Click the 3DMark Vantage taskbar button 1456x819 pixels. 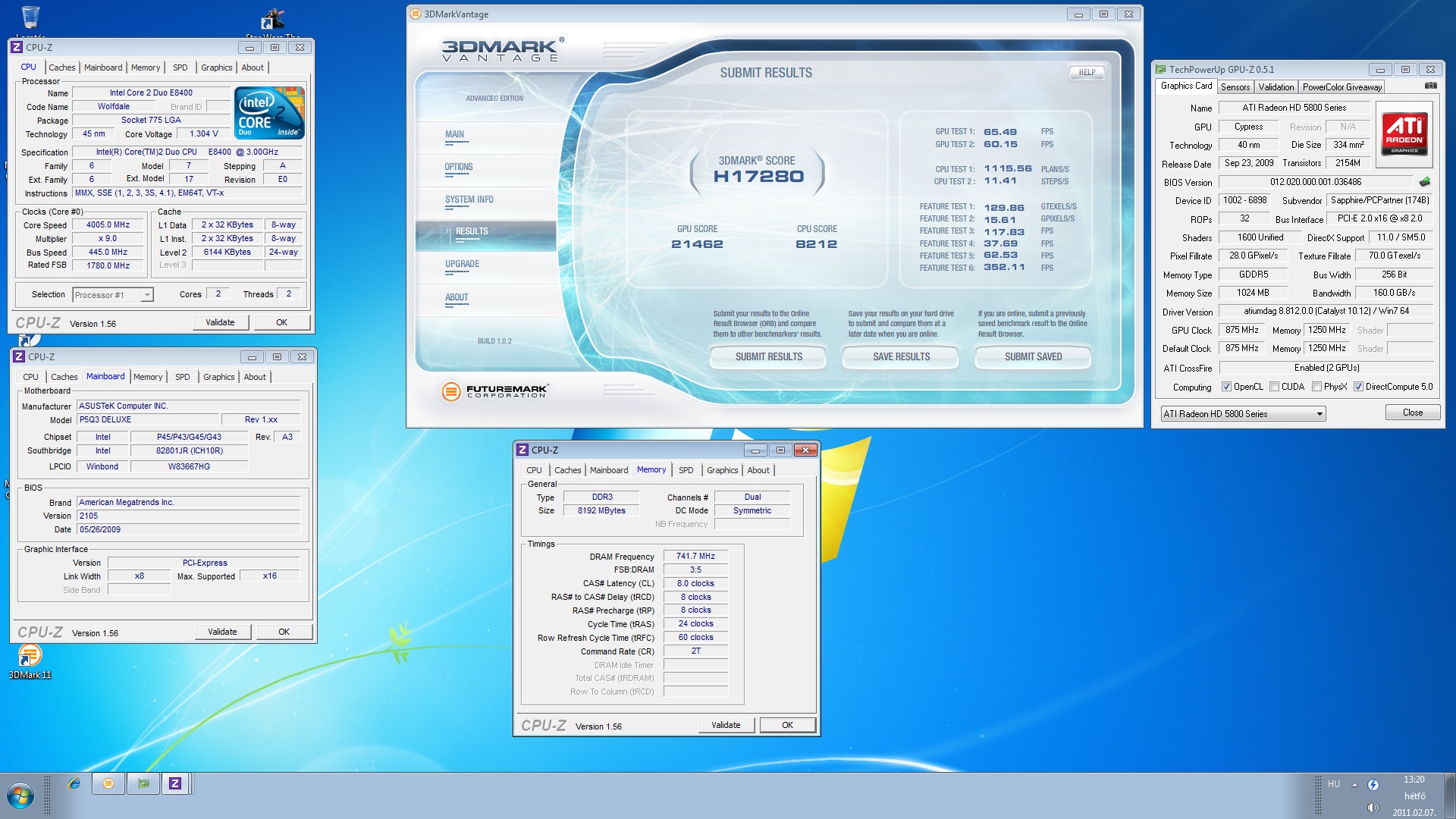click(108, 783)
